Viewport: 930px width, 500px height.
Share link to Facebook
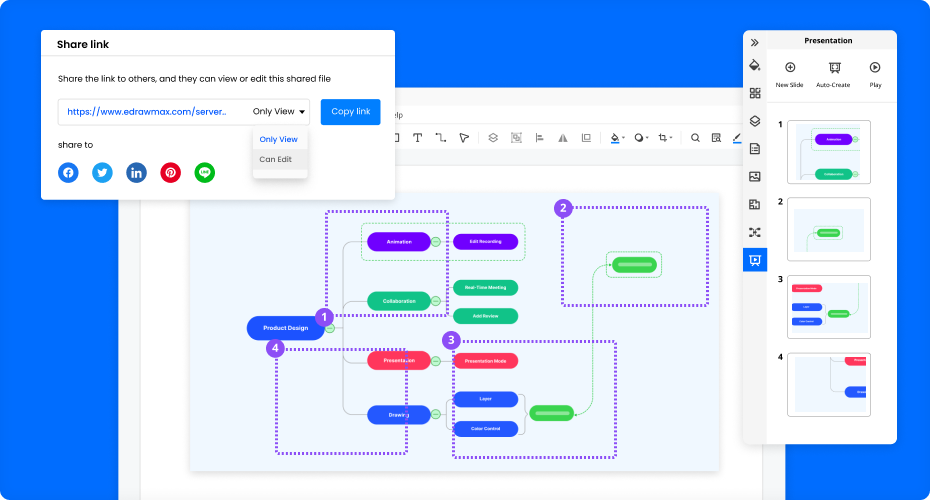coord(68,173)
